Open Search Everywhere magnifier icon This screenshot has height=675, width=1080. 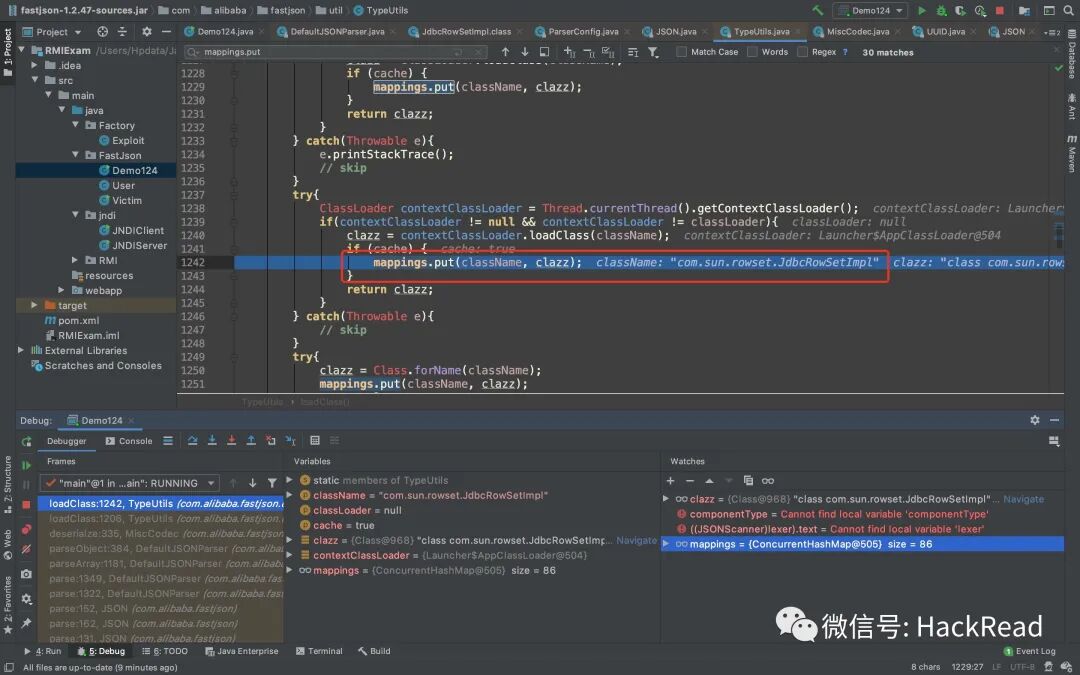(x=1068, y=10)
